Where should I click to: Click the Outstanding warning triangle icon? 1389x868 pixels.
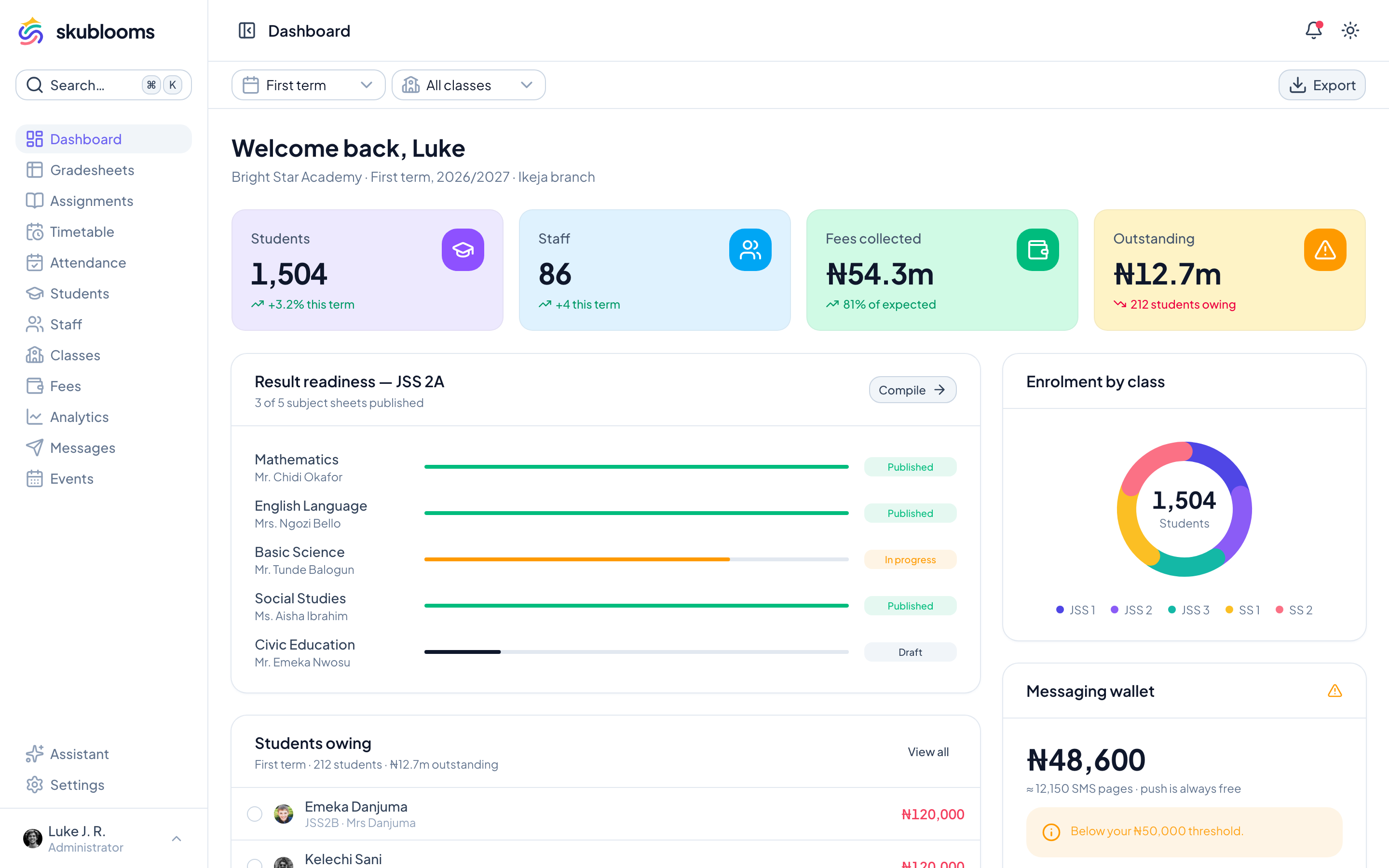[x=1325, y=250]
